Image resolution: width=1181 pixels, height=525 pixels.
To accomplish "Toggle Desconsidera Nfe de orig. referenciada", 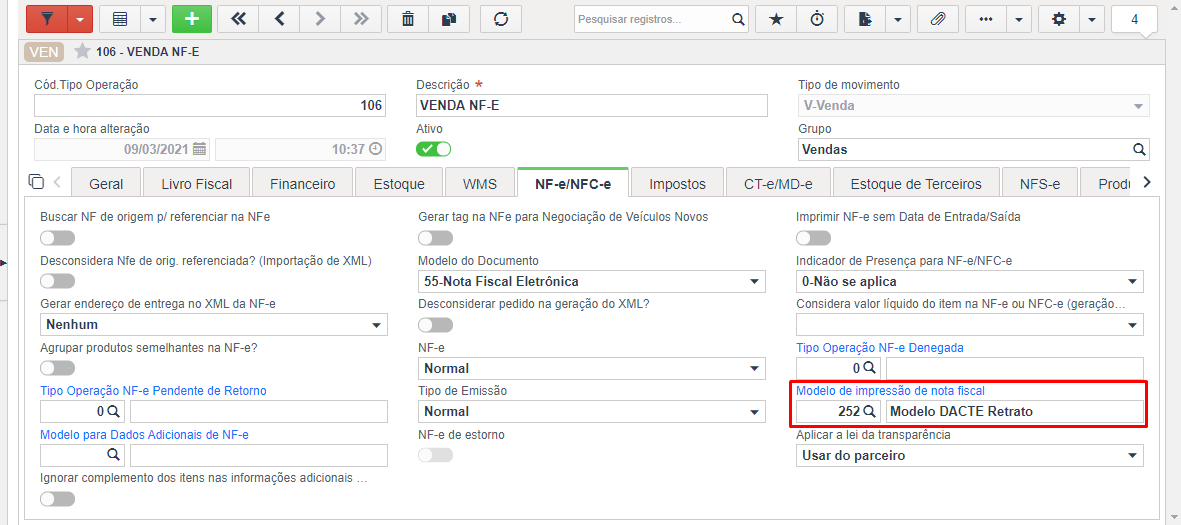I will [x=58, y=282].
